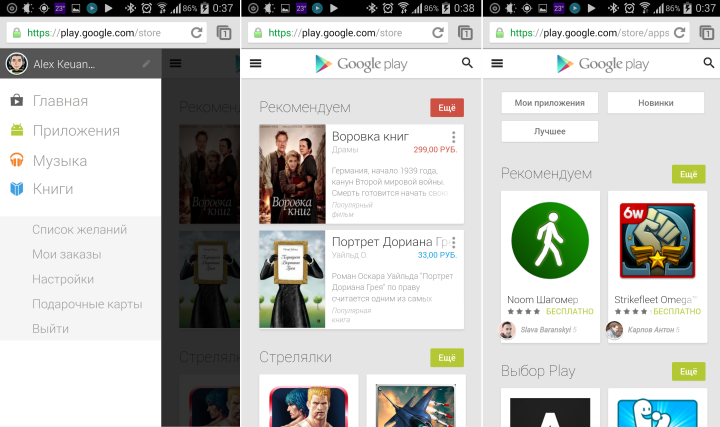Click the Strikefleet Omega app icon

coord(658,241)
